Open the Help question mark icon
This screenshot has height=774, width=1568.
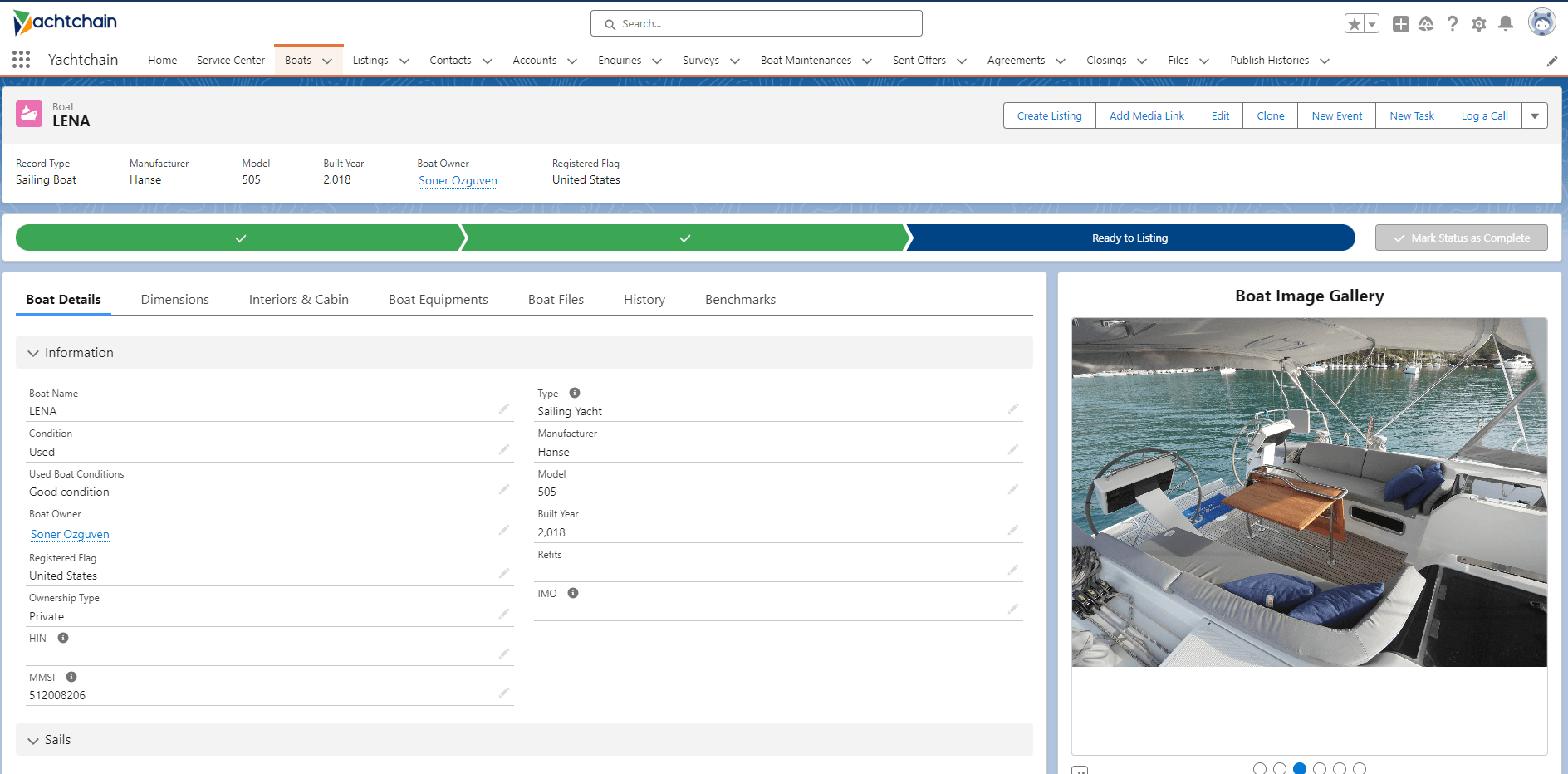pyautogui.click(x=1452, y=24)
